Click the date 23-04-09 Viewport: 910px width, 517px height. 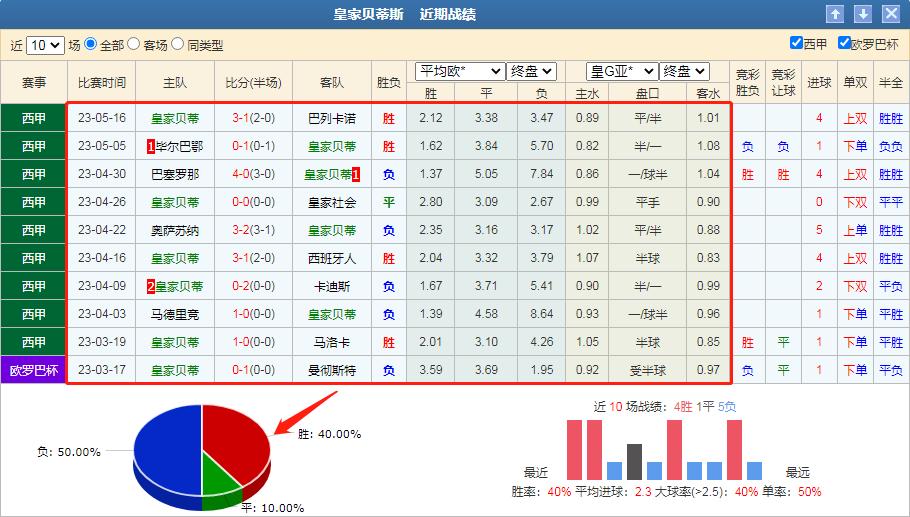(x=102, y=286)
